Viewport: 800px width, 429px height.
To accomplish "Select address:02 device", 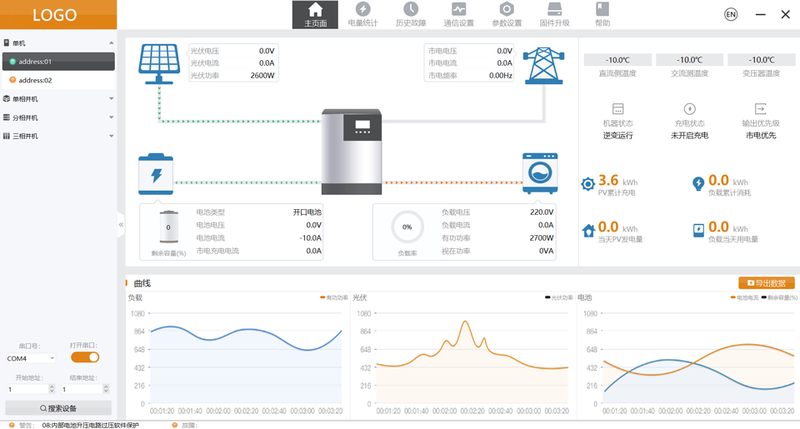I will point(35,80).
